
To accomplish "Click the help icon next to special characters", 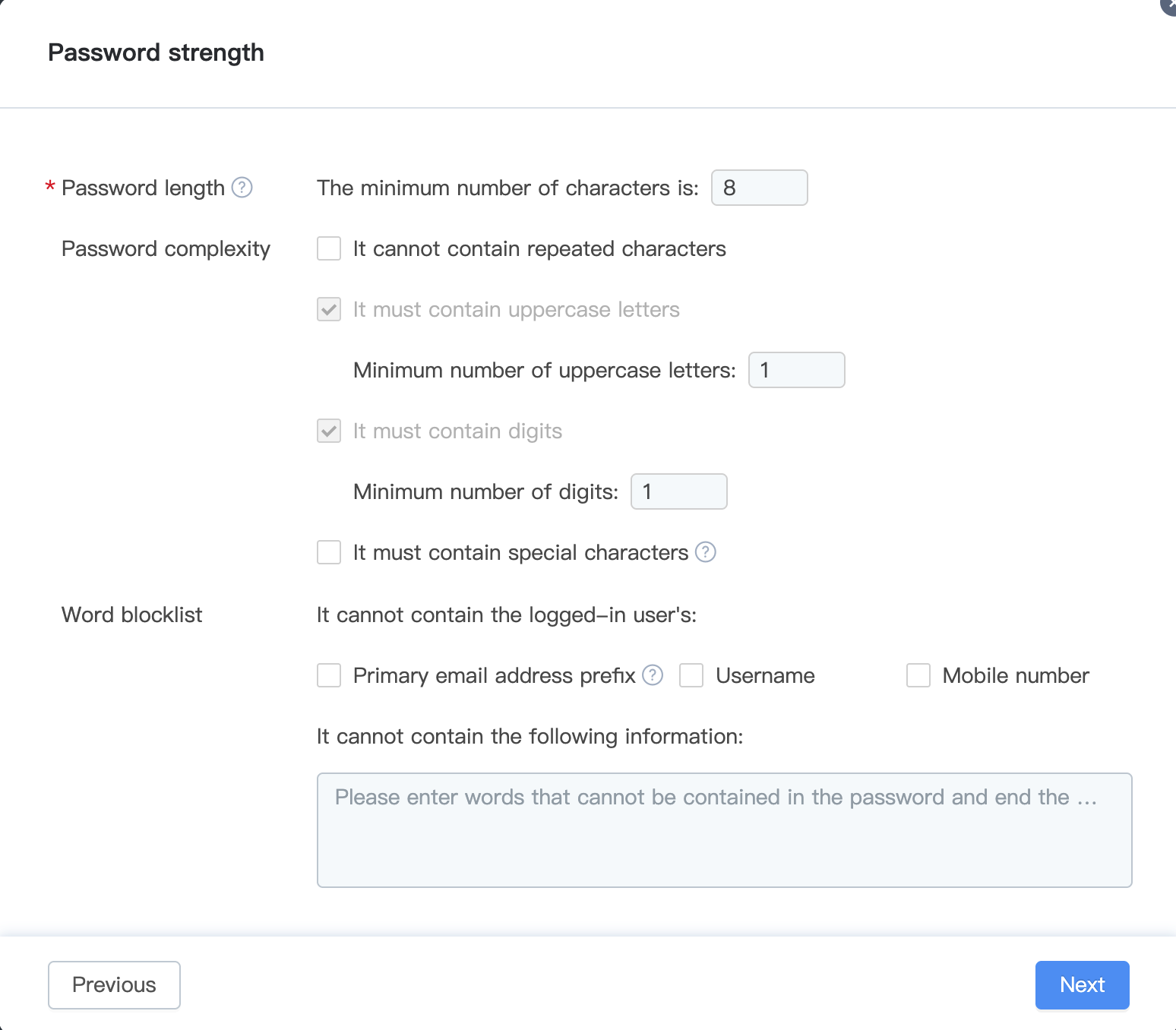I will [x=706, y=552].
